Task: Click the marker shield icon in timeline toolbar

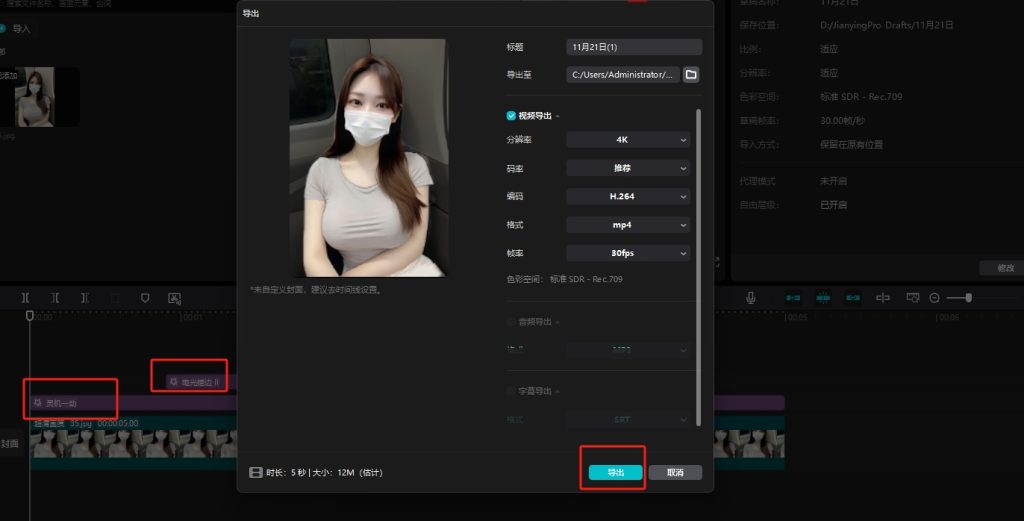Action: (145, 298)
